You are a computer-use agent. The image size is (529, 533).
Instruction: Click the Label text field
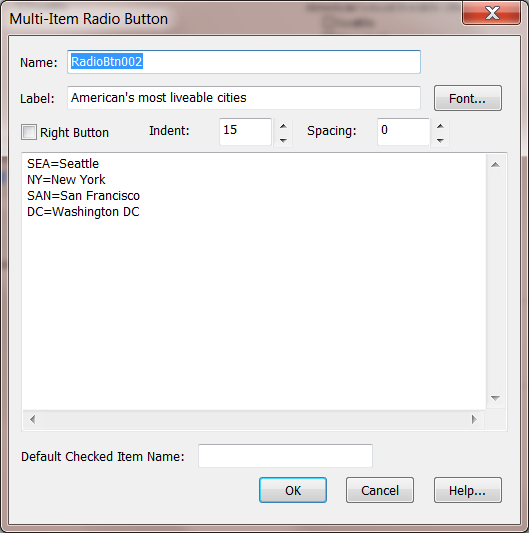click(x=244, y=98)
